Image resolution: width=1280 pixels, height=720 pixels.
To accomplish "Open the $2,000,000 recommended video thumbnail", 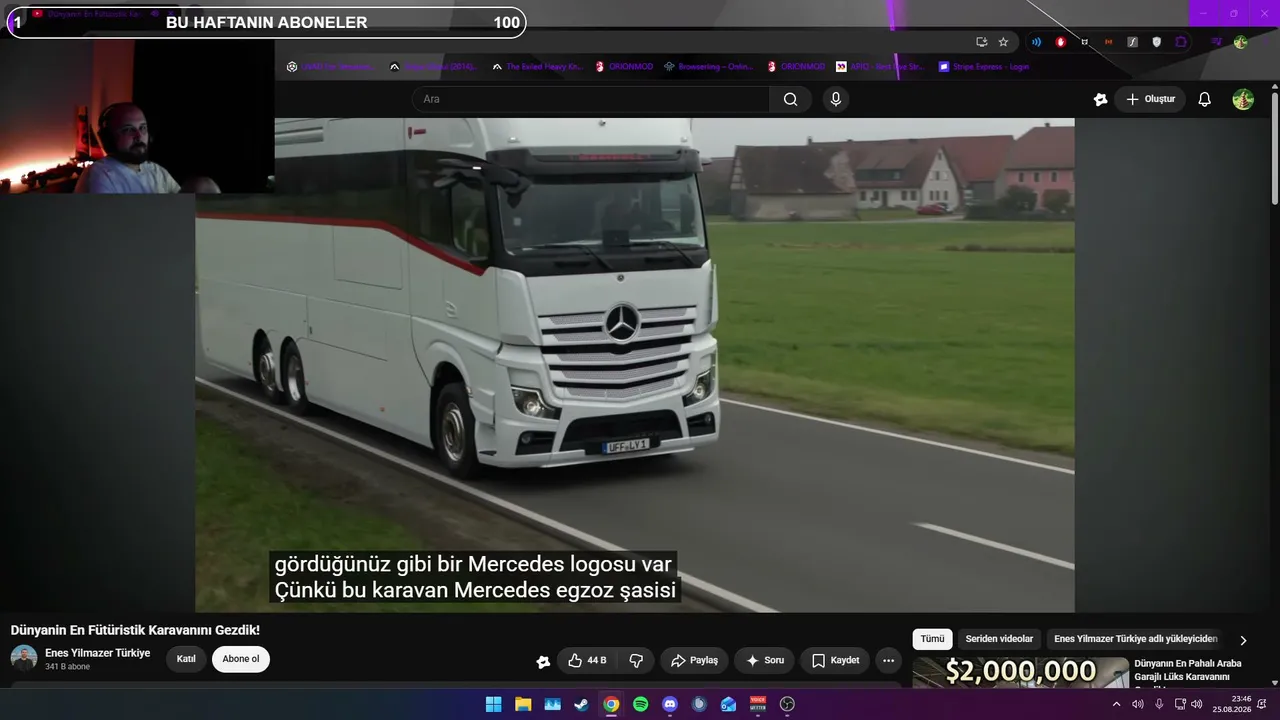I will tap(1020, 673).
